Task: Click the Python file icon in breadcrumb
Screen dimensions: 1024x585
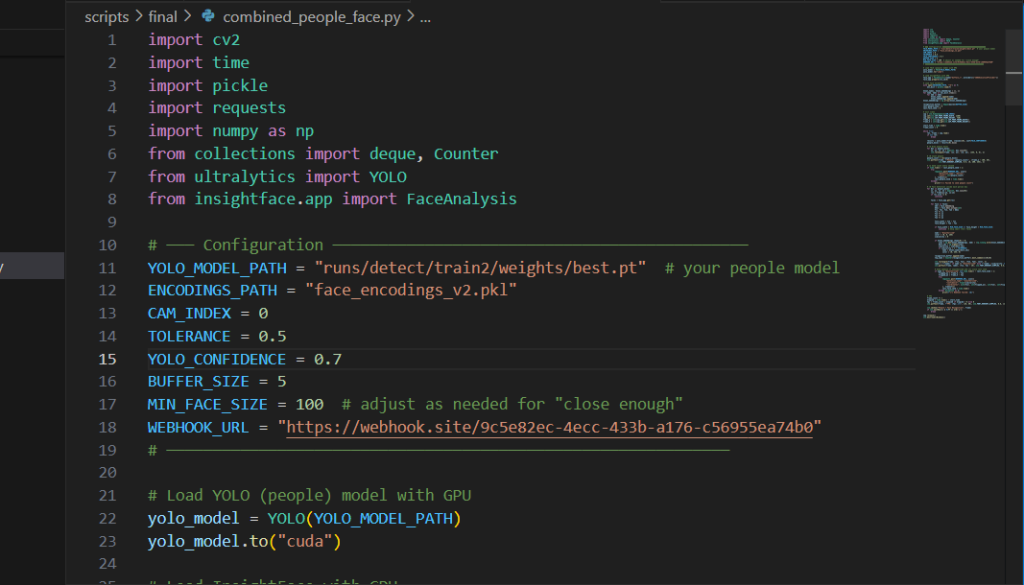Action: pyautogui.click(x=208, y=17)
